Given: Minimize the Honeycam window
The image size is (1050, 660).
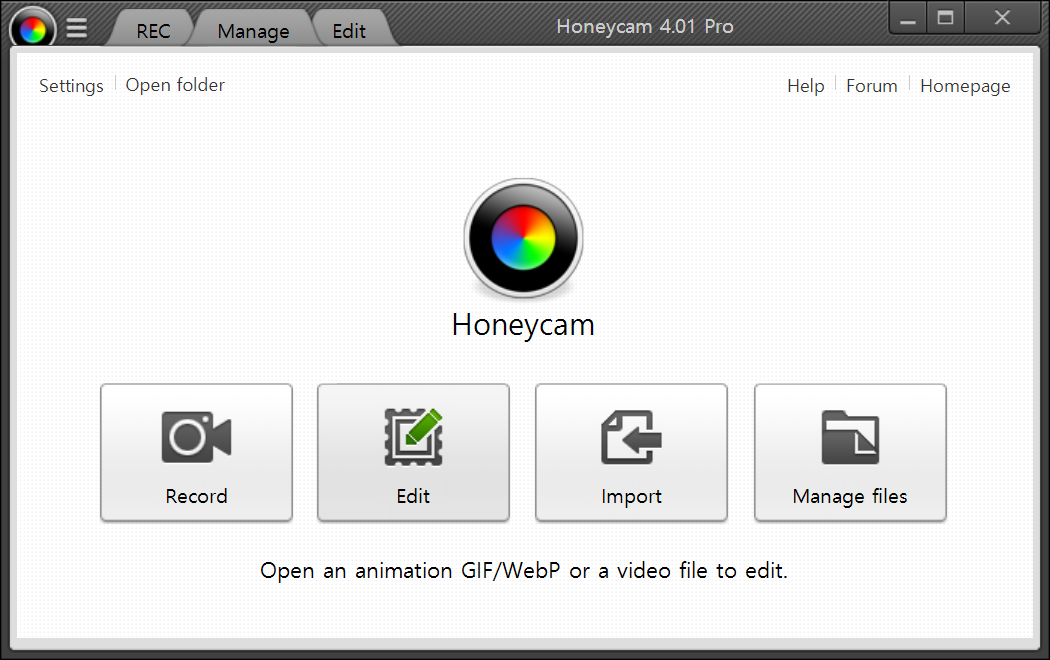Looking at the screenshot, I should point(907,18).
